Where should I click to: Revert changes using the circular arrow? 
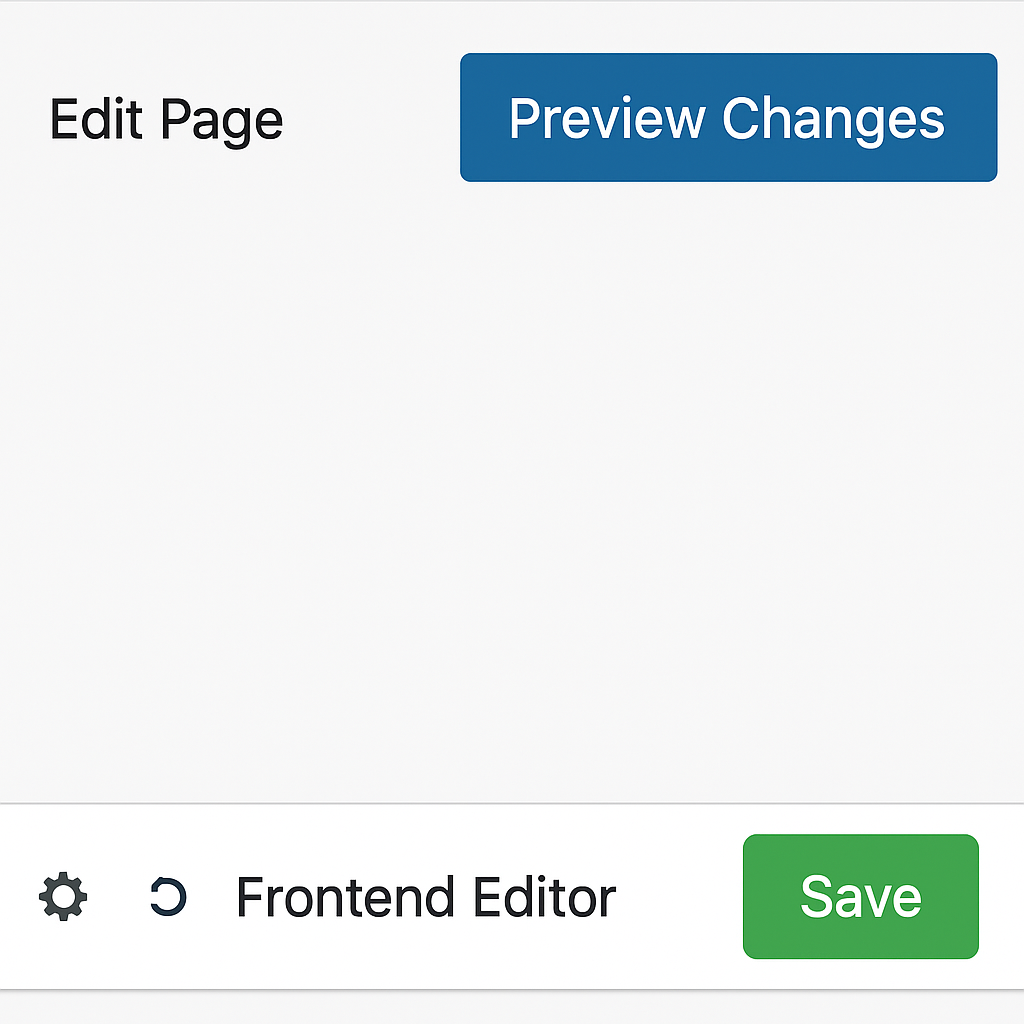pos(168,897)
